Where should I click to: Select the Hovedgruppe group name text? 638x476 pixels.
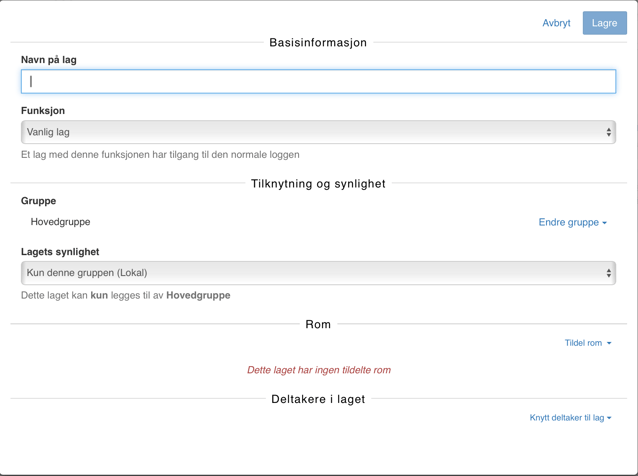tap(60, 222)
